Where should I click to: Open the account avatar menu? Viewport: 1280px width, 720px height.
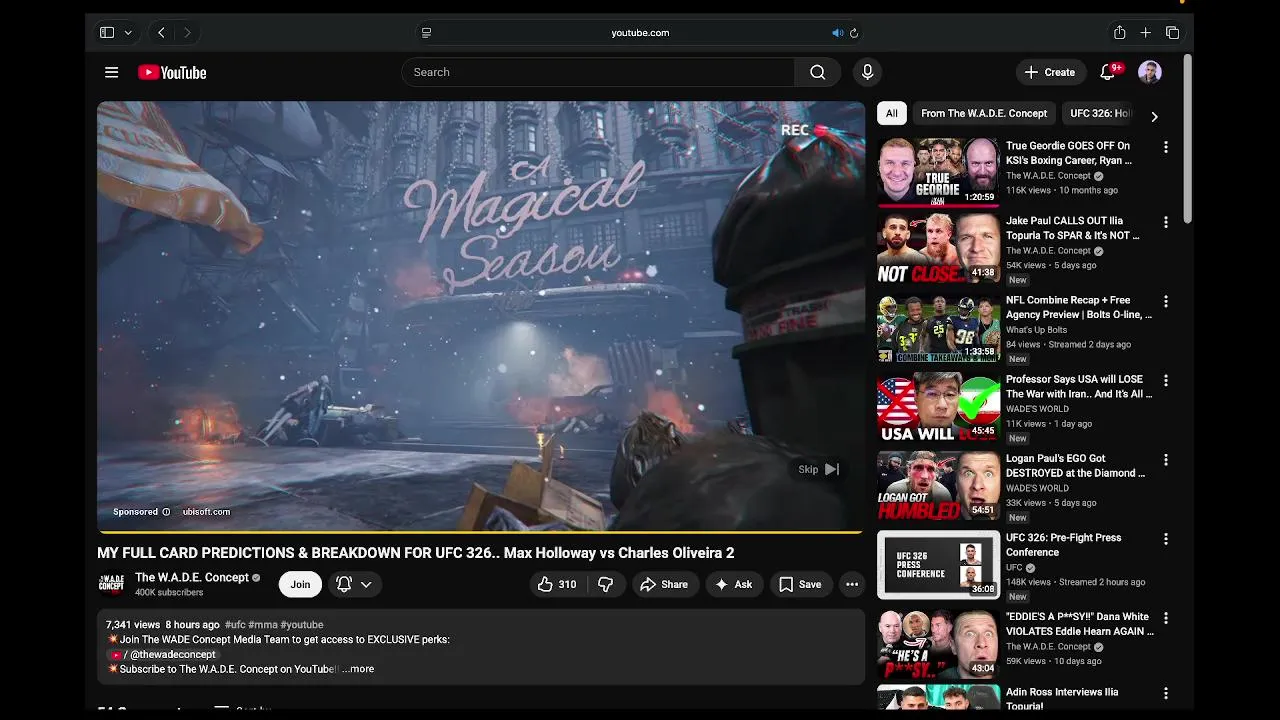pos(1150,72)
